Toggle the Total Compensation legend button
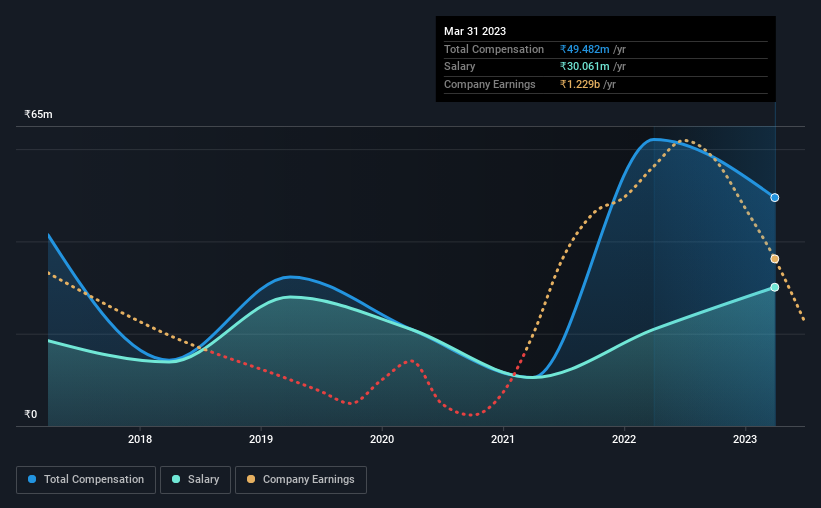Screen dimensions: 821x508 (x=86, y=480)
